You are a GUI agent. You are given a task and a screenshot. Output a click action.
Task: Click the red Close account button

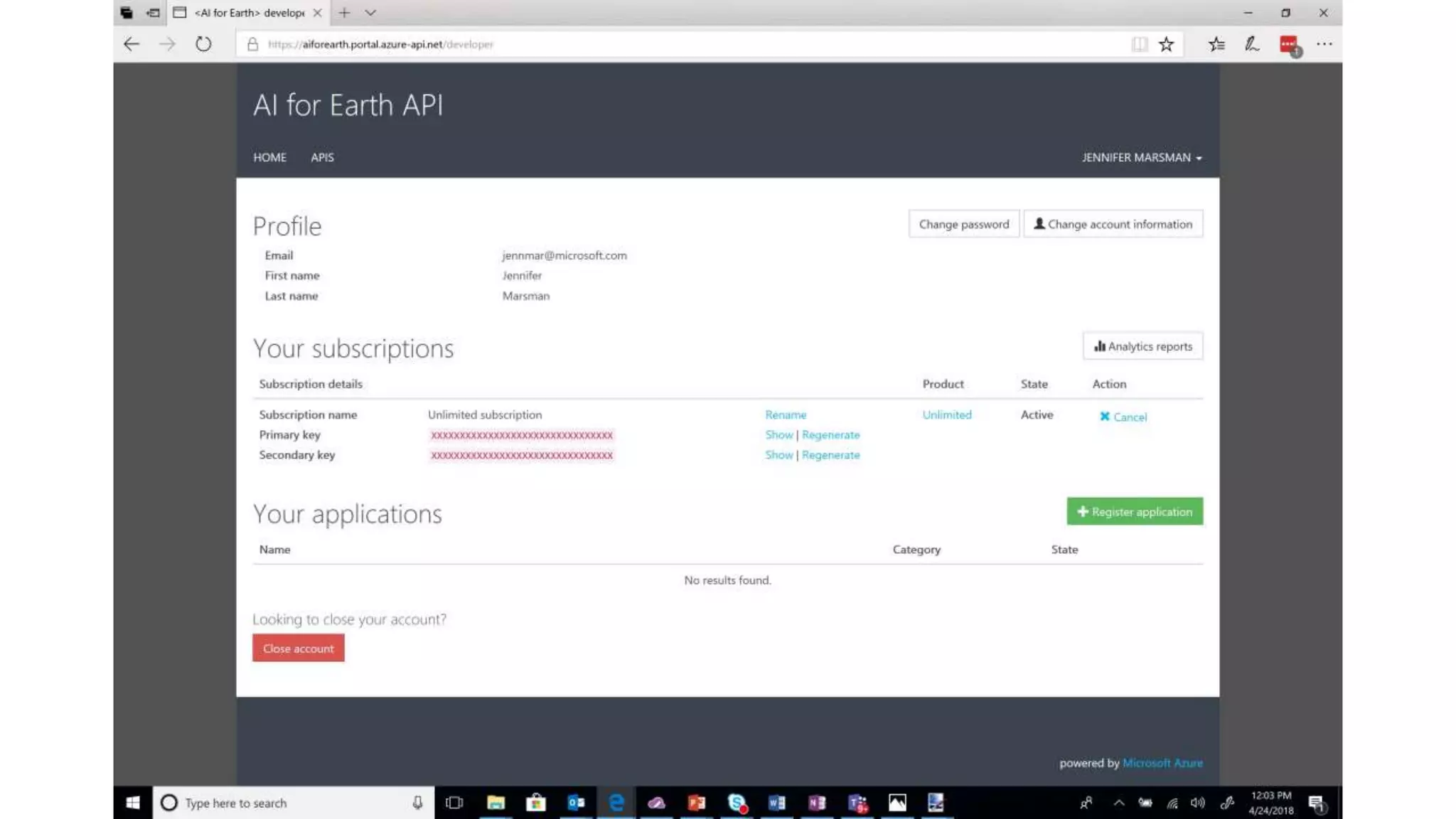(x=298, y=648)
